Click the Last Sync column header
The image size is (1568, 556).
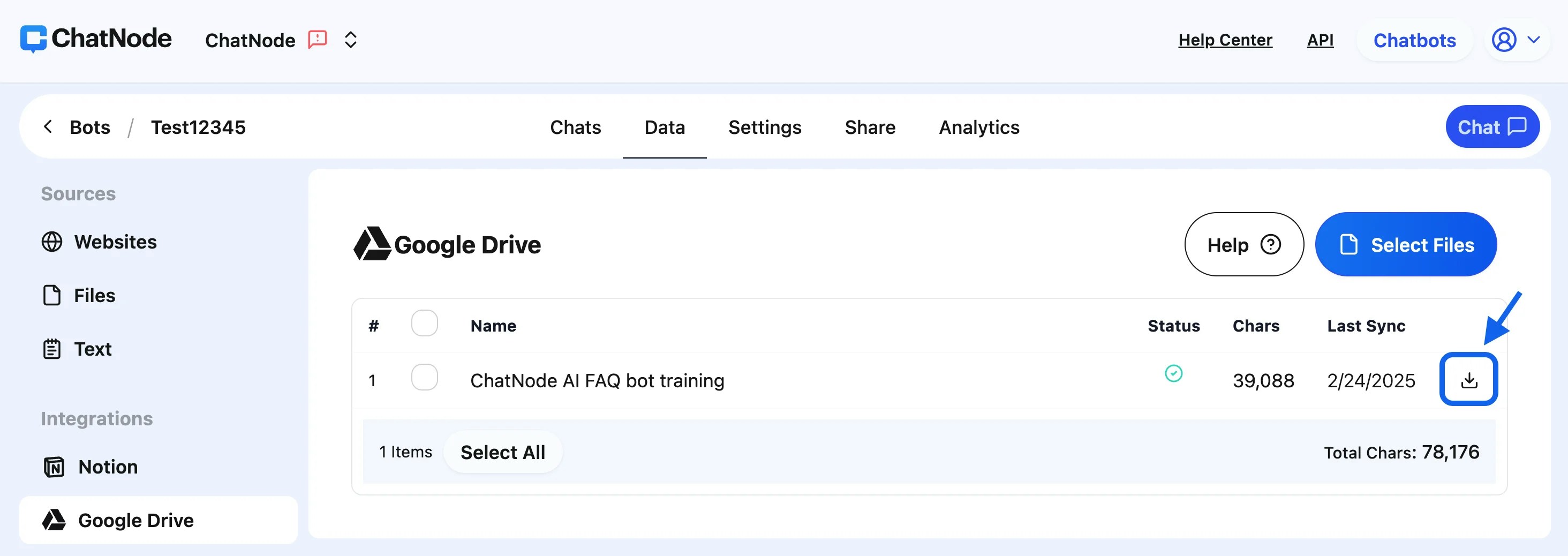point(1366,326)
